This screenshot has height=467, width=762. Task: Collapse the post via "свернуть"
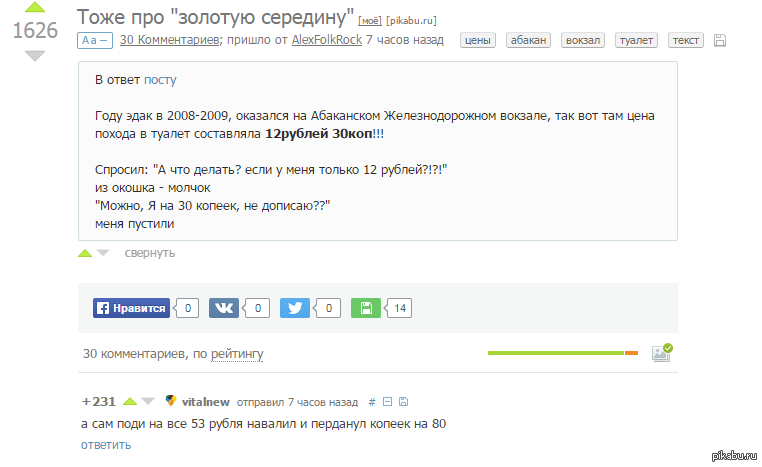point(149,253)
